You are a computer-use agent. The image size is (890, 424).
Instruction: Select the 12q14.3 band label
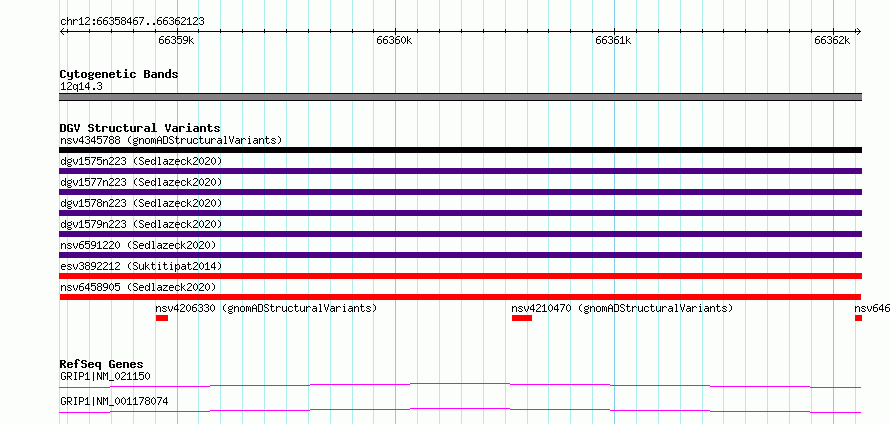point(81,87)
